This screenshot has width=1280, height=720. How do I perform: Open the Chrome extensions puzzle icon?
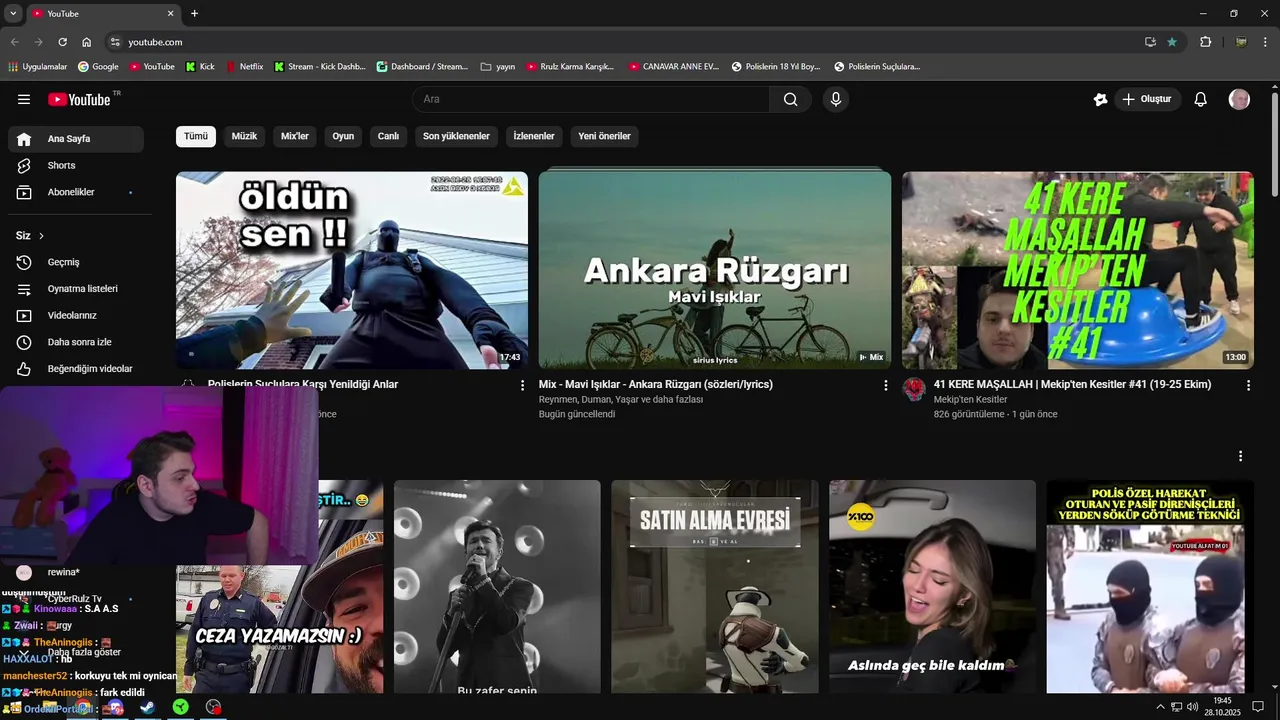(x=1205, y=42)
